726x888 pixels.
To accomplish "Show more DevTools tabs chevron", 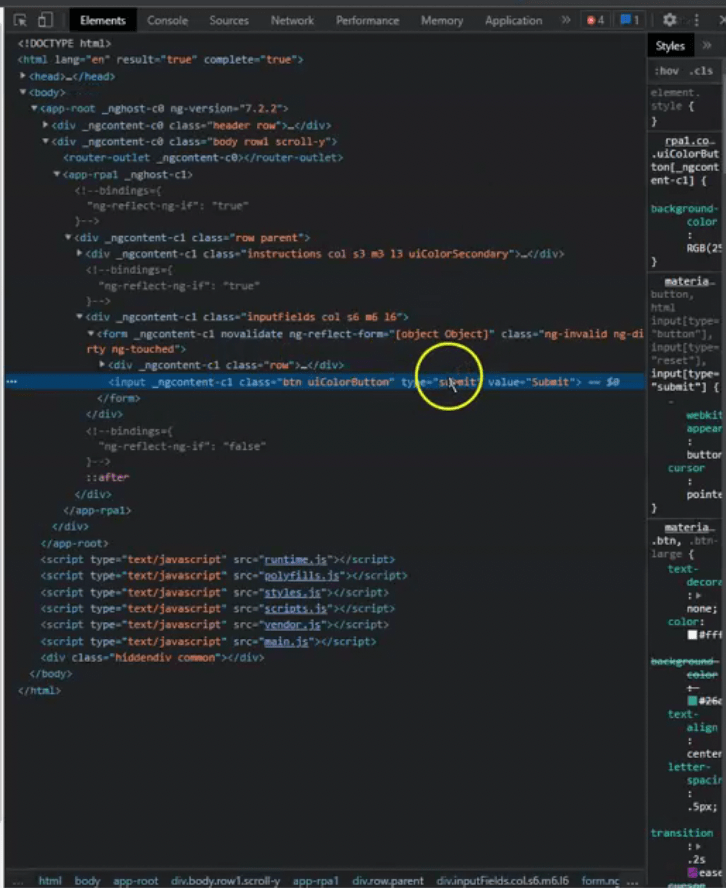I will [565, 20].
